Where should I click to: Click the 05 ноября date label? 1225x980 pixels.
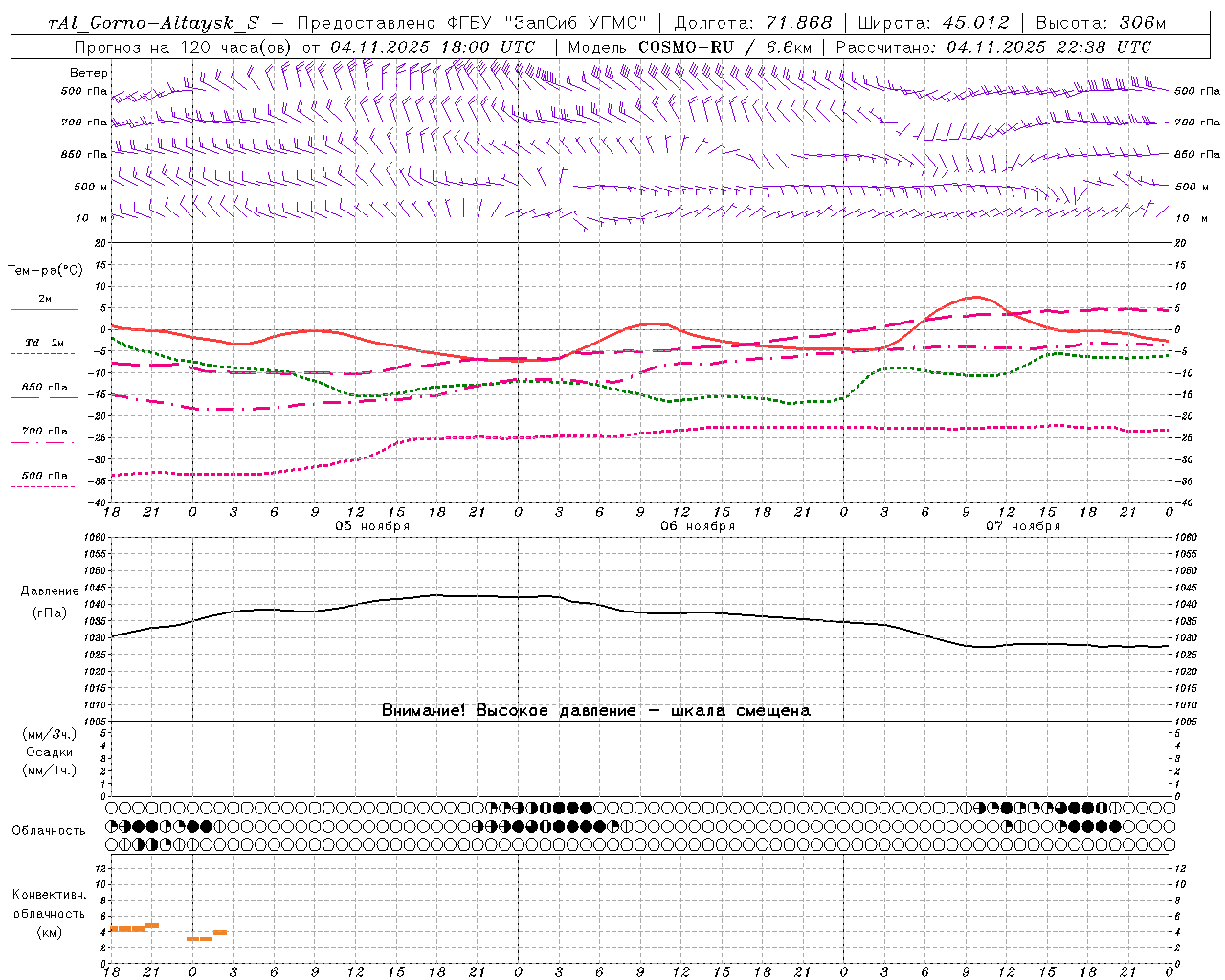(x=372, y=526)
